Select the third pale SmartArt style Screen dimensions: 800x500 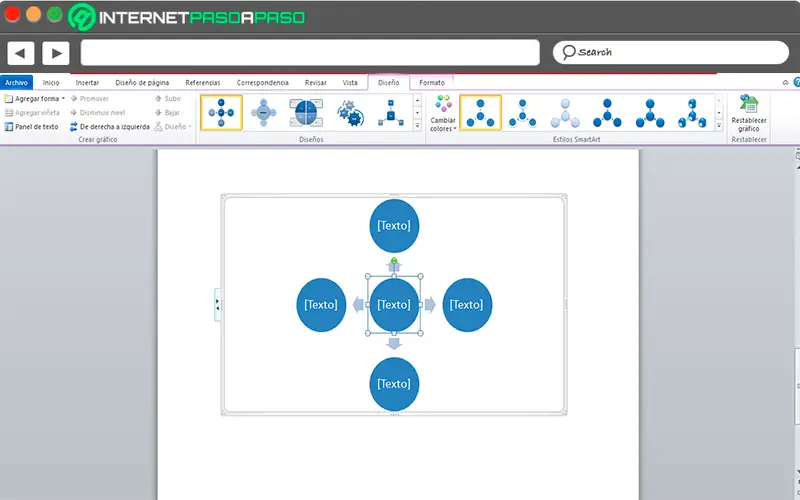tap(565, 113)
